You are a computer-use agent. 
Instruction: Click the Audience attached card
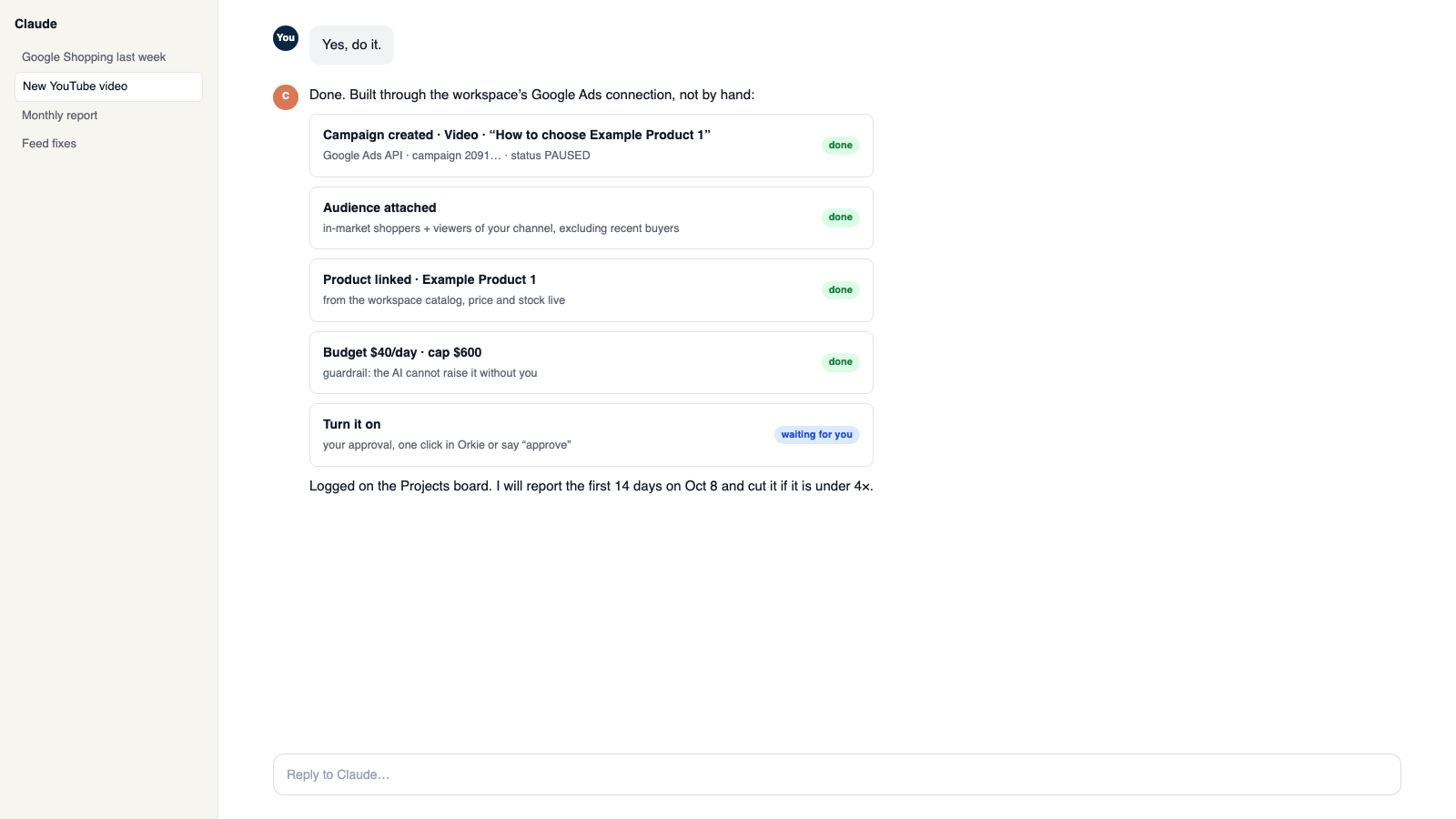coord(591,217)
